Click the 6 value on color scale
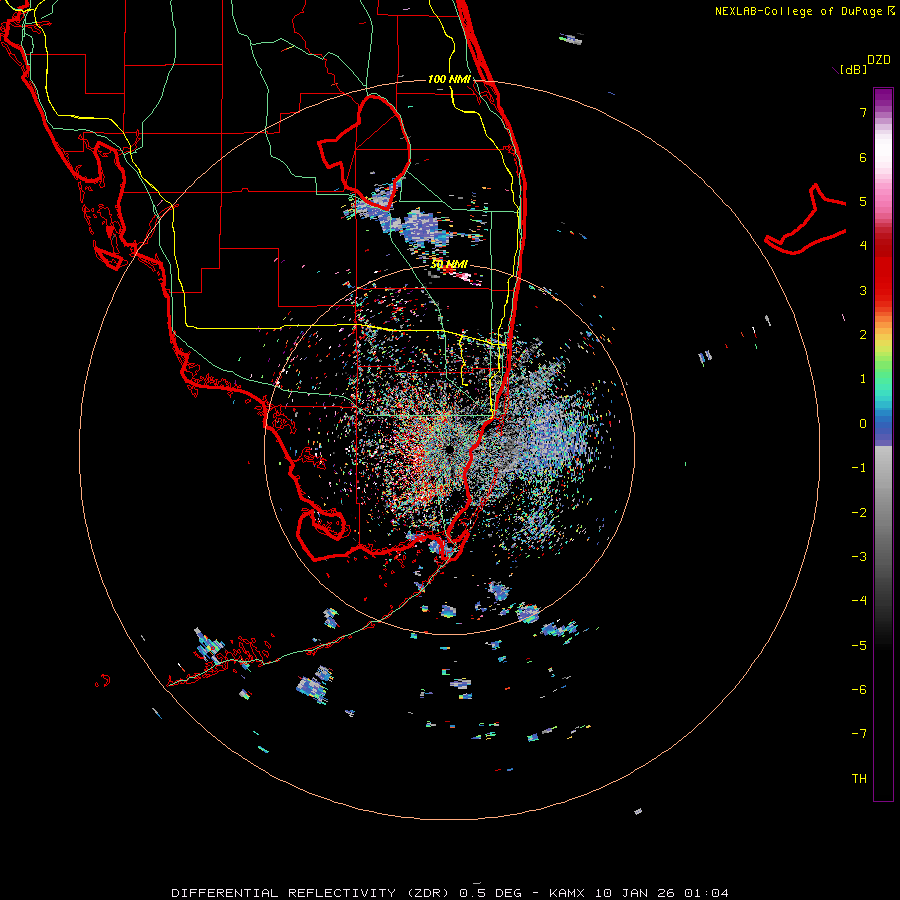This screenshot has width=900, height=900. pos(863,157)
